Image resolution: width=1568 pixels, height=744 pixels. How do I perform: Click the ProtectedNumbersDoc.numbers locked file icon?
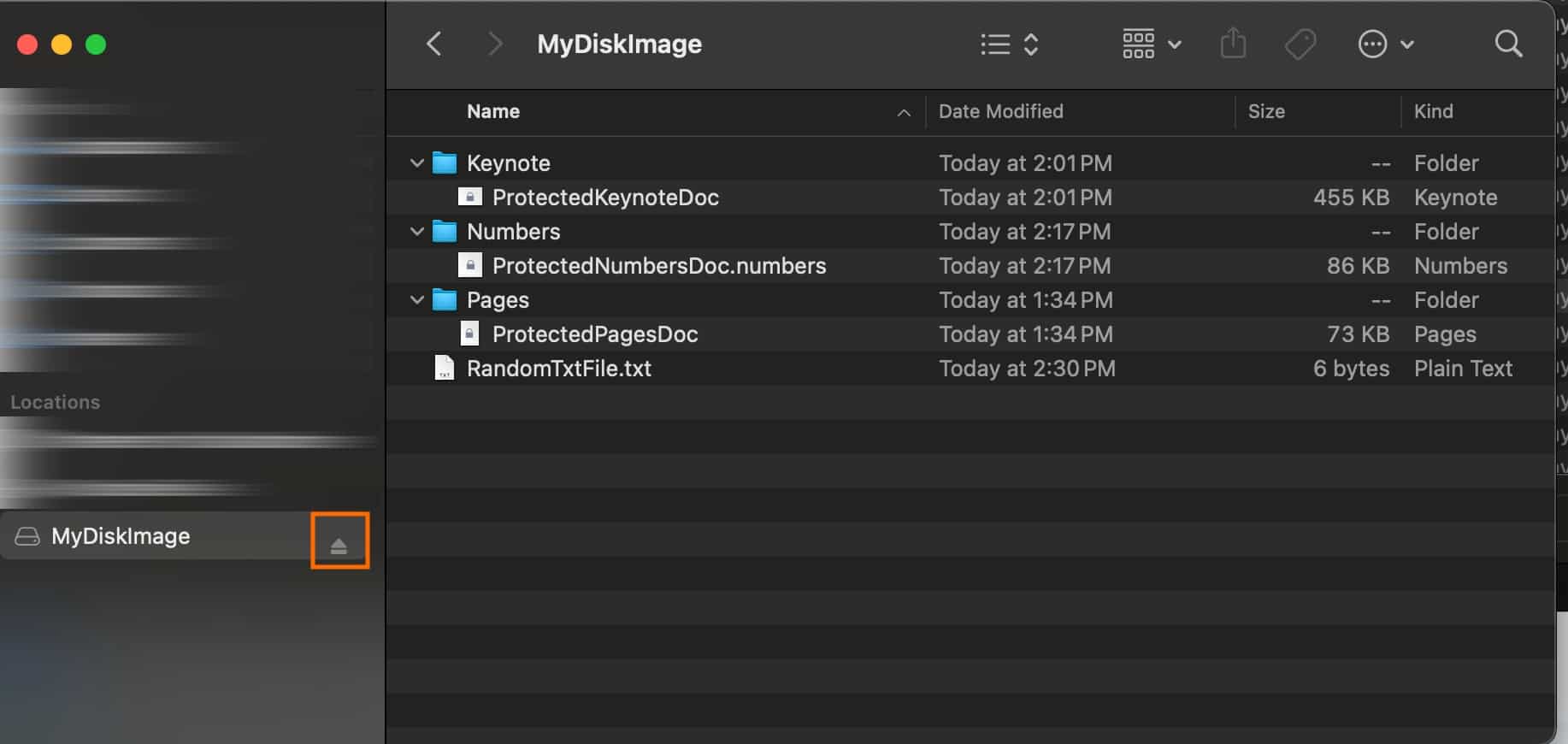[x=469, y=265]
